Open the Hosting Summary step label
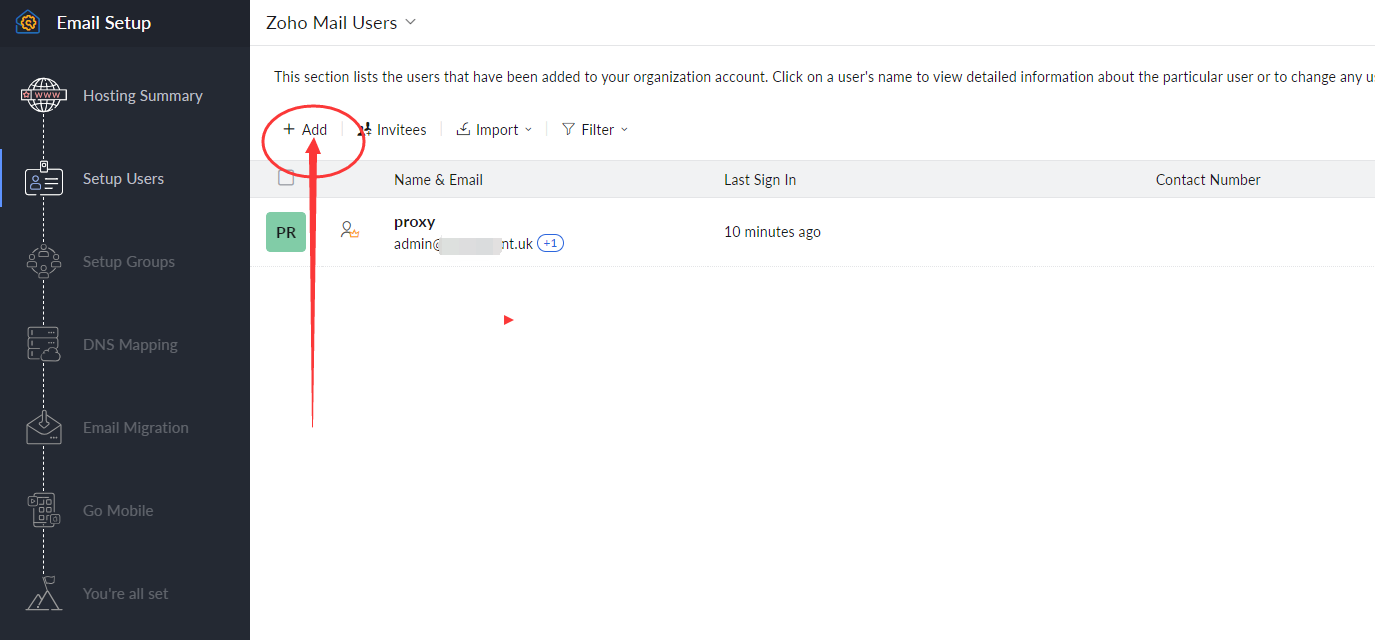 pos(143,96)
